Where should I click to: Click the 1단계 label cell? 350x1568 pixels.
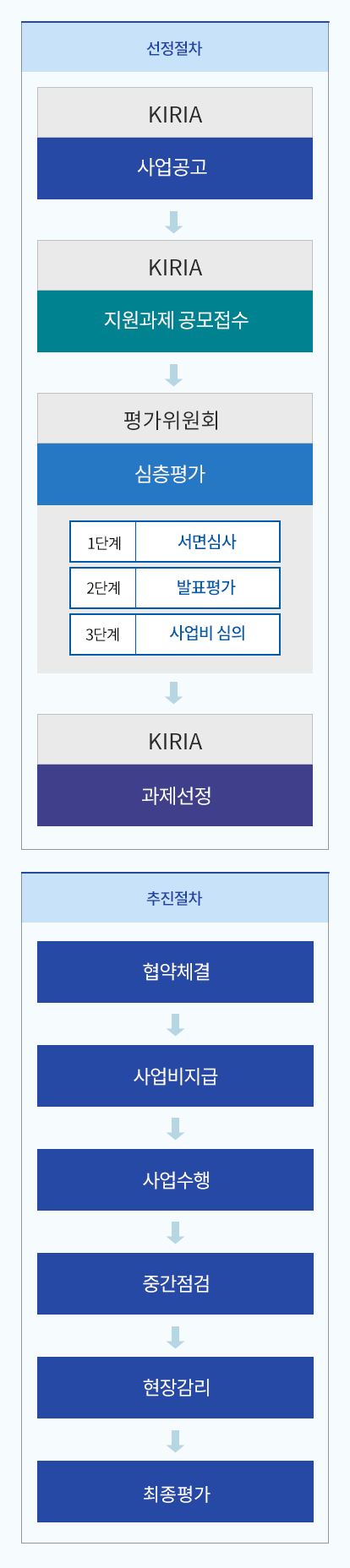click(x=103, y=542)
